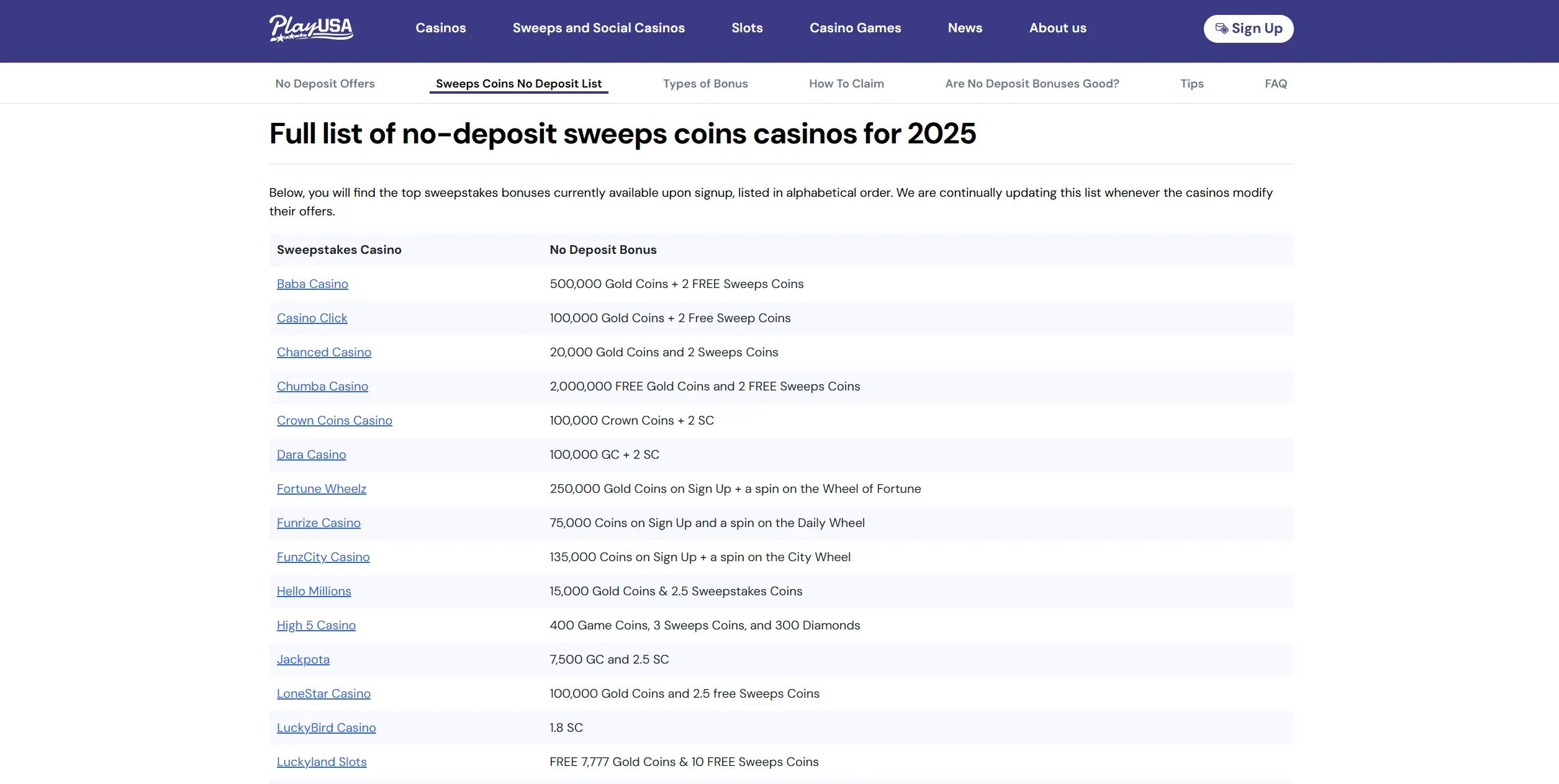
Task: Open the Casino Games menu
Action: 855,28
